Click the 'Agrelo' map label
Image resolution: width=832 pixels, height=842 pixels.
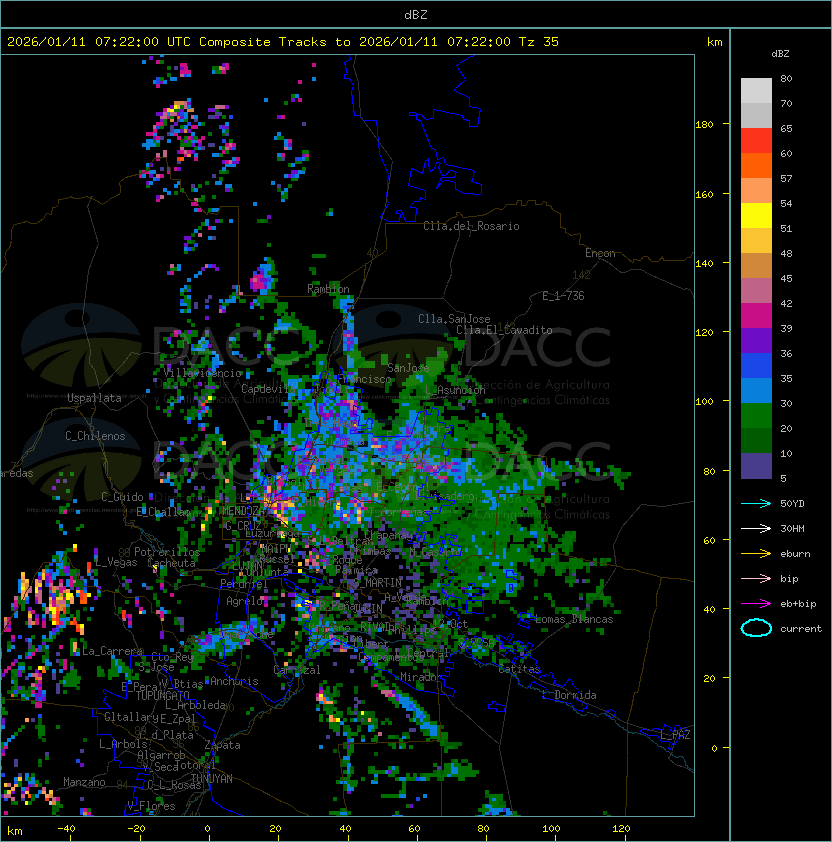[x=243, y=601]
